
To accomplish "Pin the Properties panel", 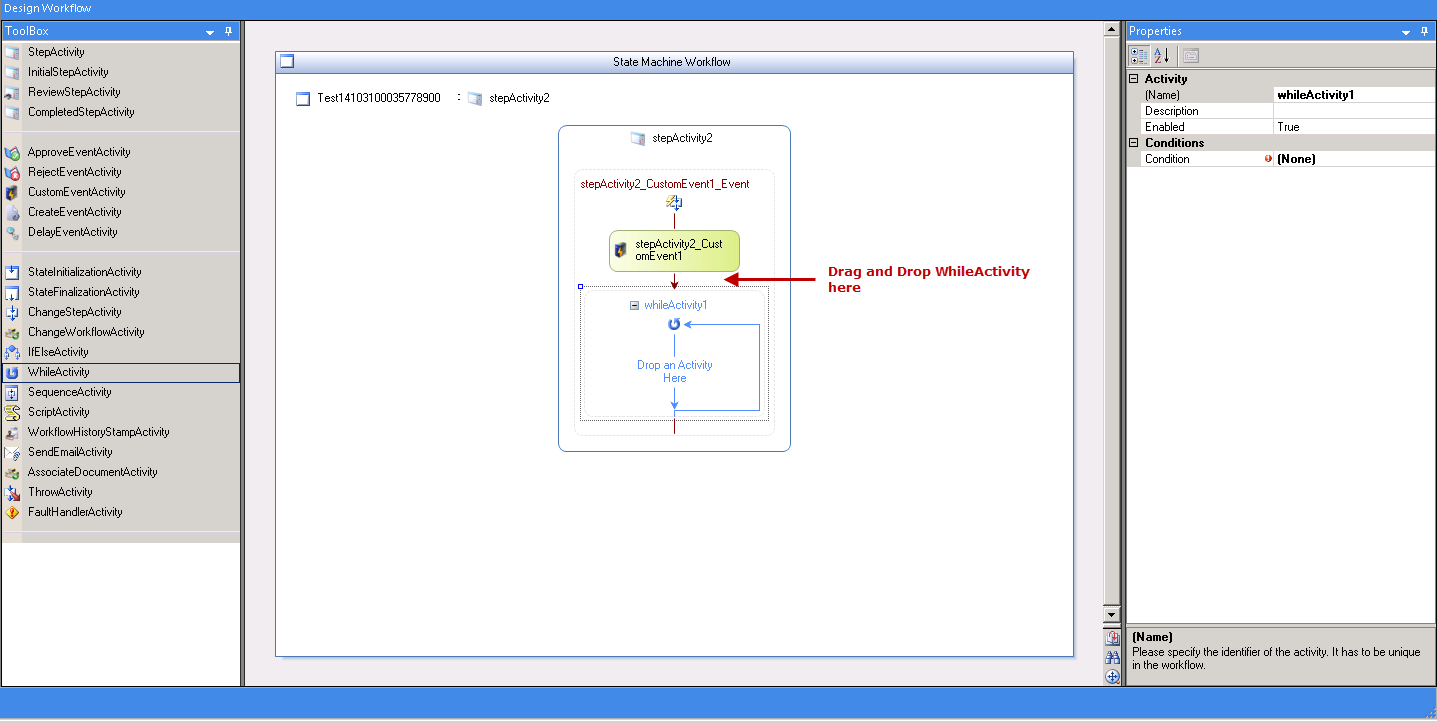I will 1425,32.
